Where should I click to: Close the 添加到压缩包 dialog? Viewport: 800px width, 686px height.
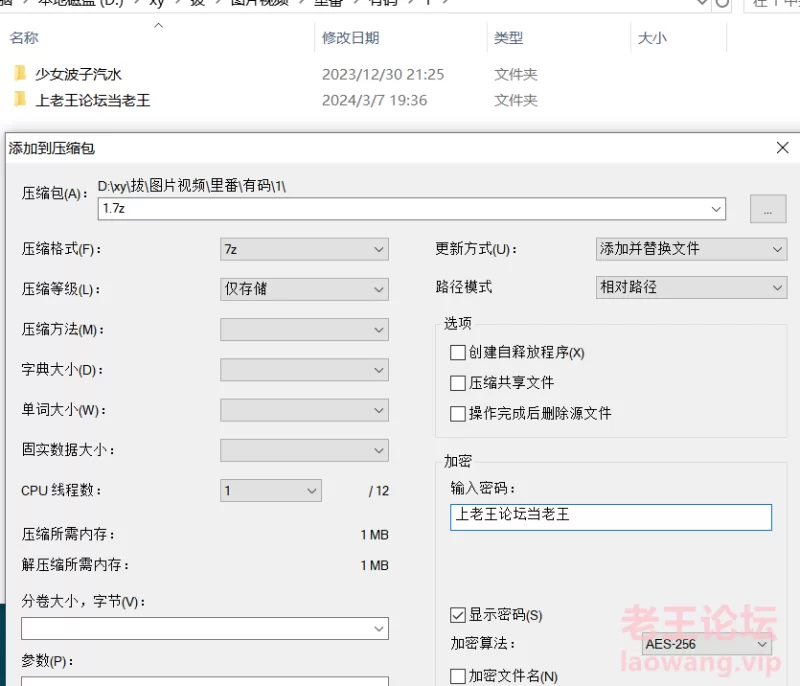point(782,148)
